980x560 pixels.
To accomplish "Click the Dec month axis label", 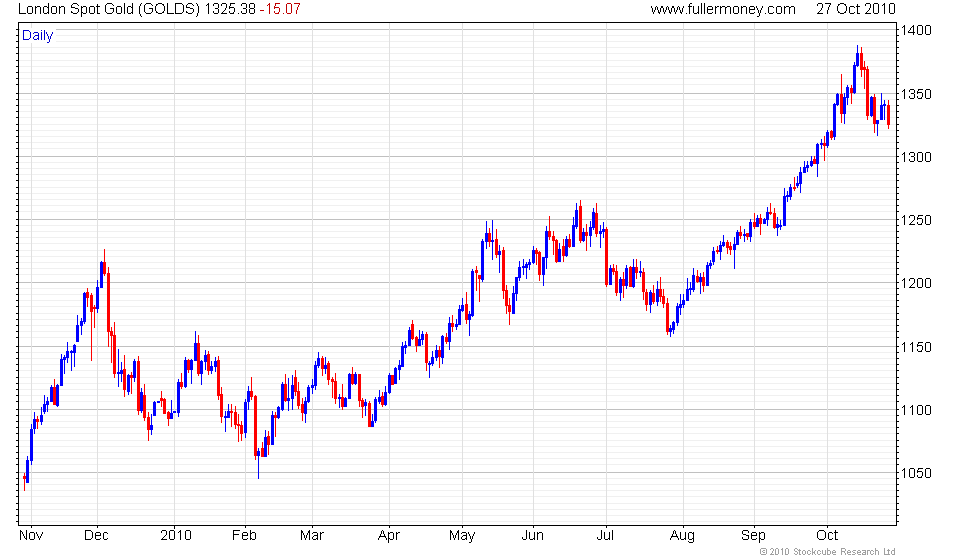I will 96,536.
